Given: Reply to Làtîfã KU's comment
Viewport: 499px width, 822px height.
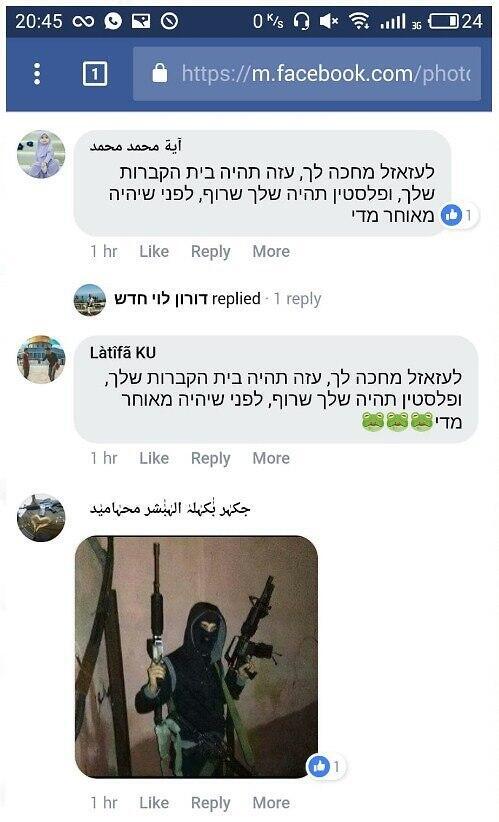Looking at the screenshot, I should tap(210, 459).
